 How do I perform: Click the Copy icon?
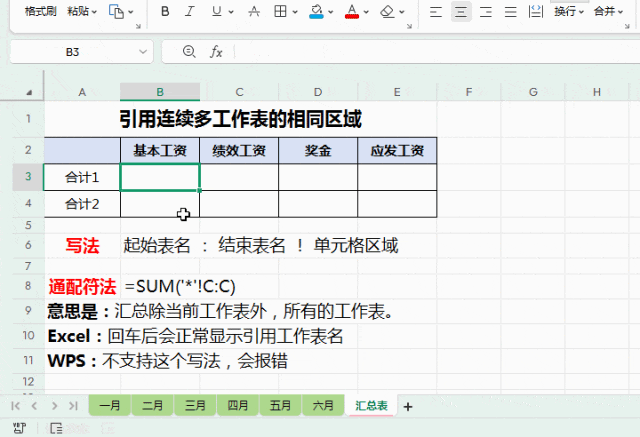point(116,11)
